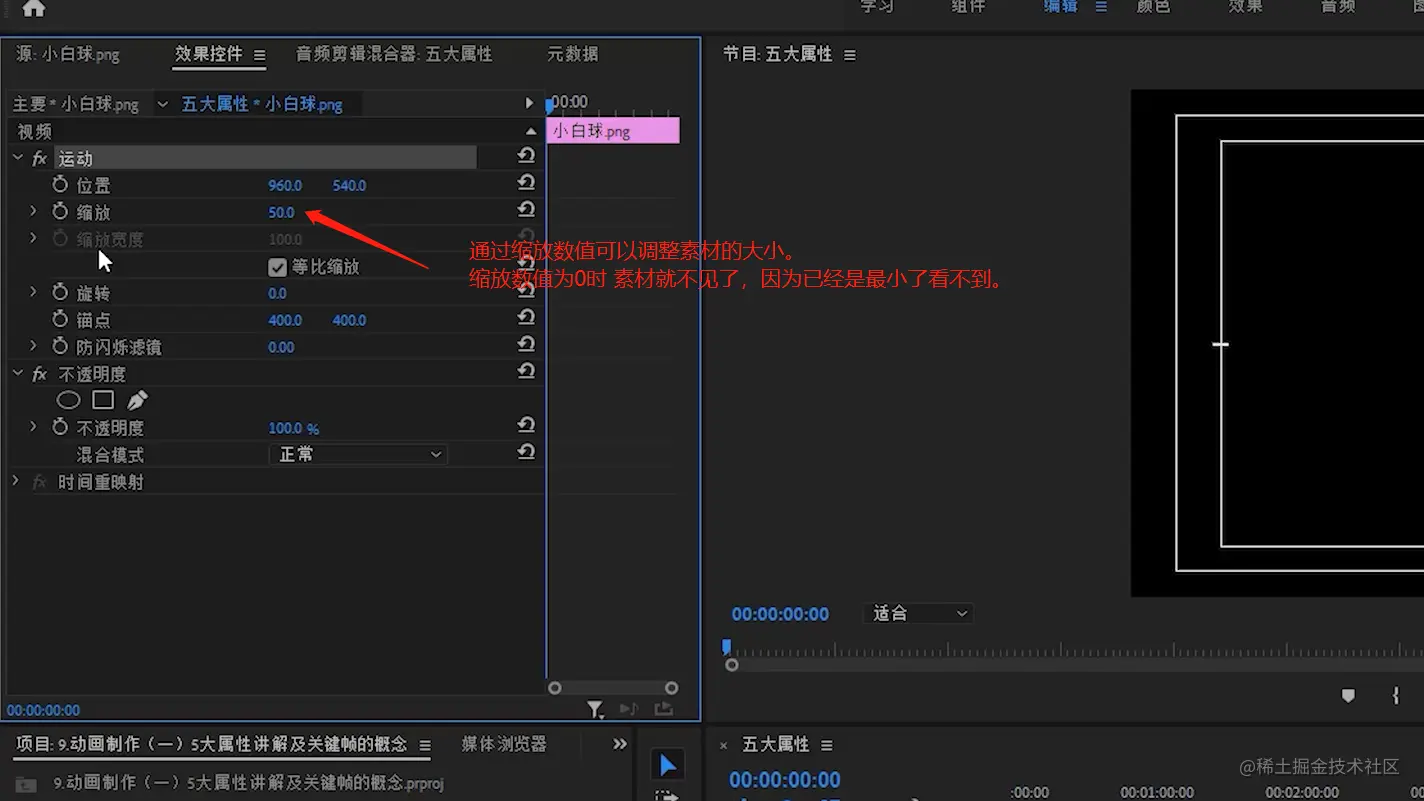The image size is (1424, 801).
Task: Click the program monitor zoom scroll handle
Action: [x=732, y=665]
